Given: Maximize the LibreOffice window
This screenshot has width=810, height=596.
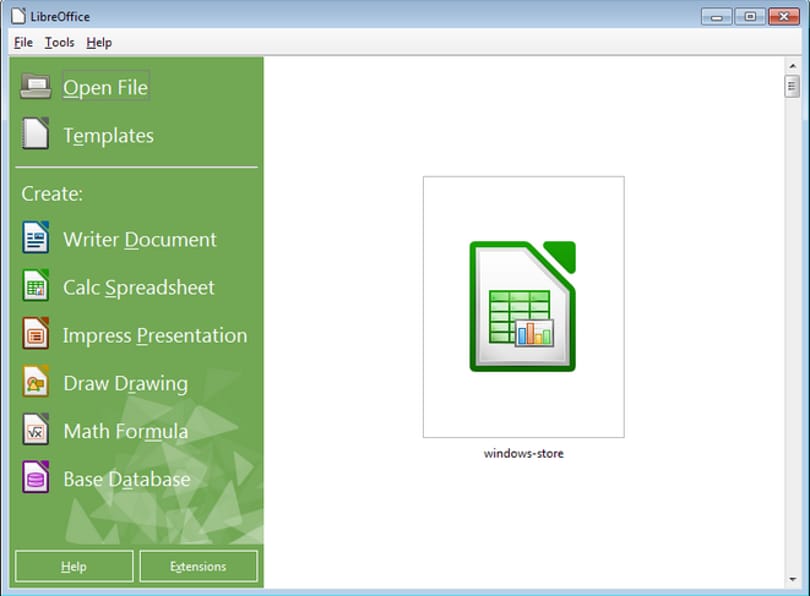Looking at the screenshot, I should click(750, 17).
